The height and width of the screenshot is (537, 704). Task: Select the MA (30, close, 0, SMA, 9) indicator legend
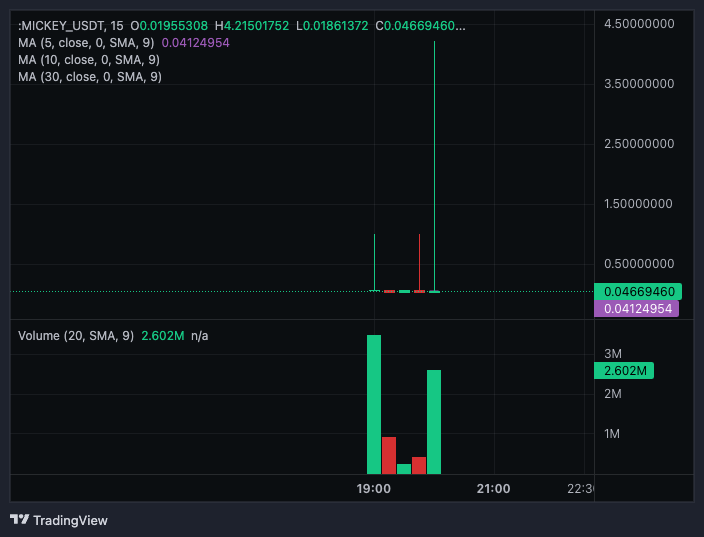[90, 77]
